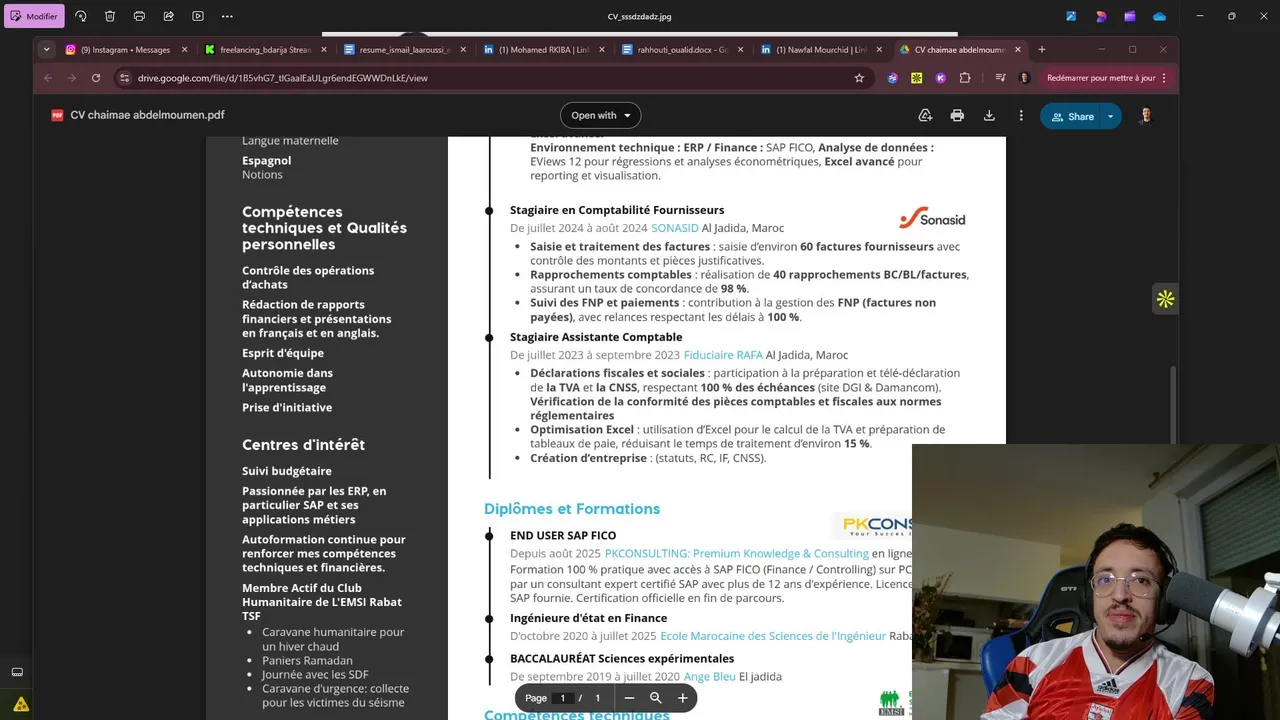Click Add shortcut to Drive icon
The image size is (1280, 720).
[925, 116]
